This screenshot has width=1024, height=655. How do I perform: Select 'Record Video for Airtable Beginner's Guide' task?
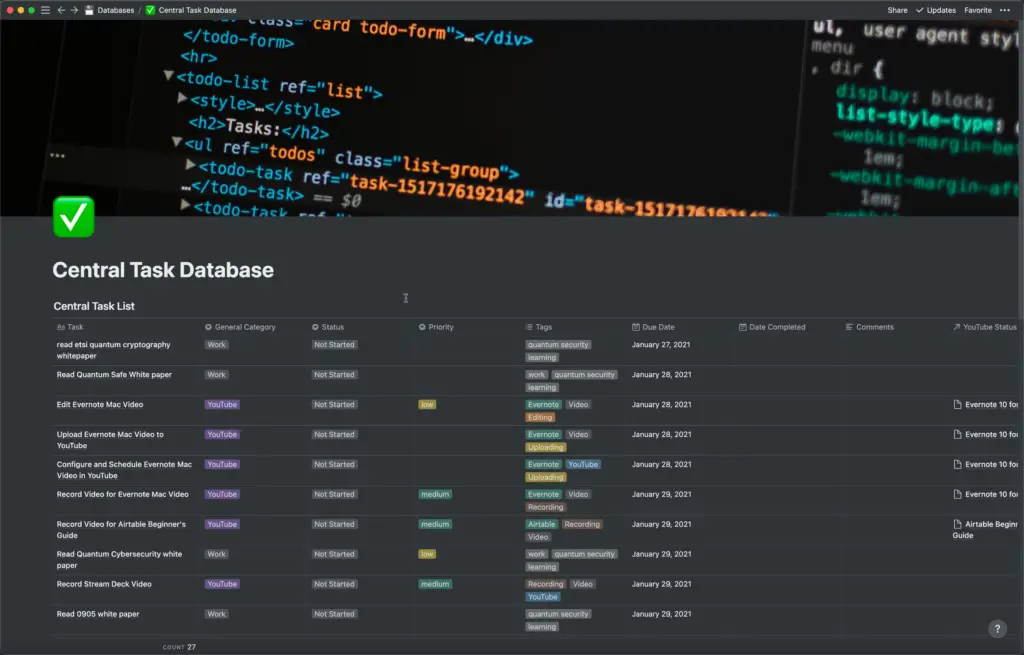pyautogui.click(x=121, y=530)
